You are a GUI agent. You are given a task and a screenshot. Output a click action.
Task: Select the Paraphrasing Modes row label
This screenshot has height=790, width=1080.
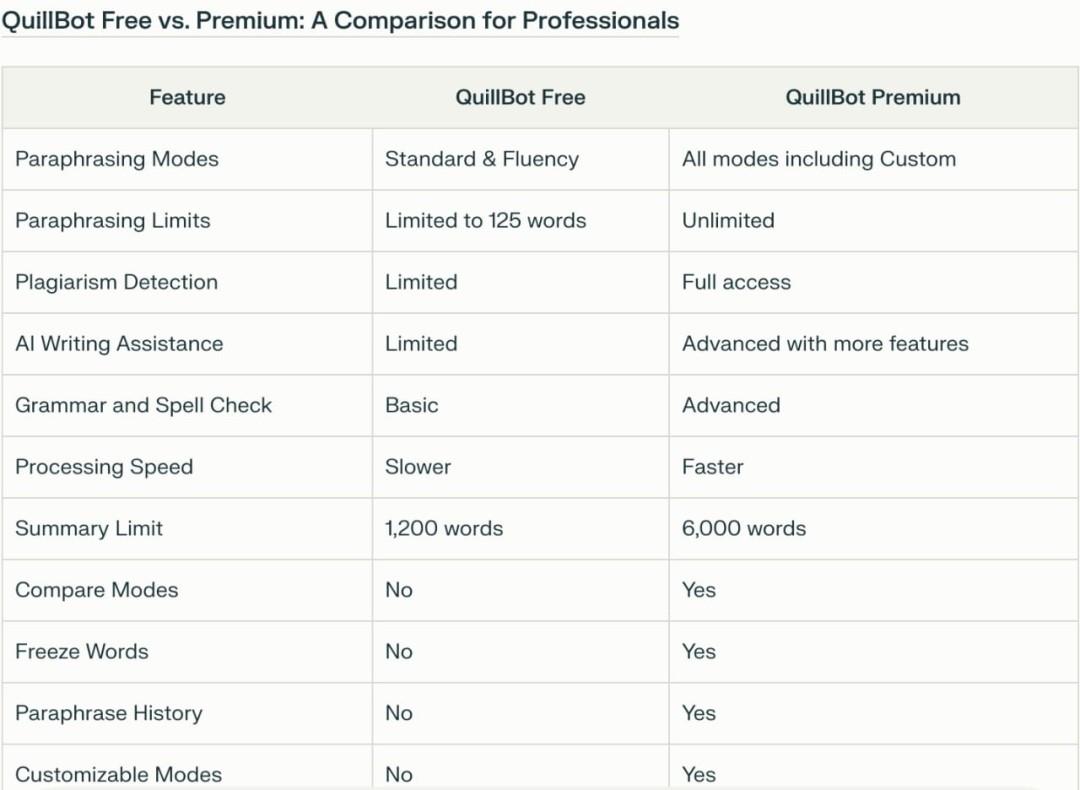pos(117,159)
